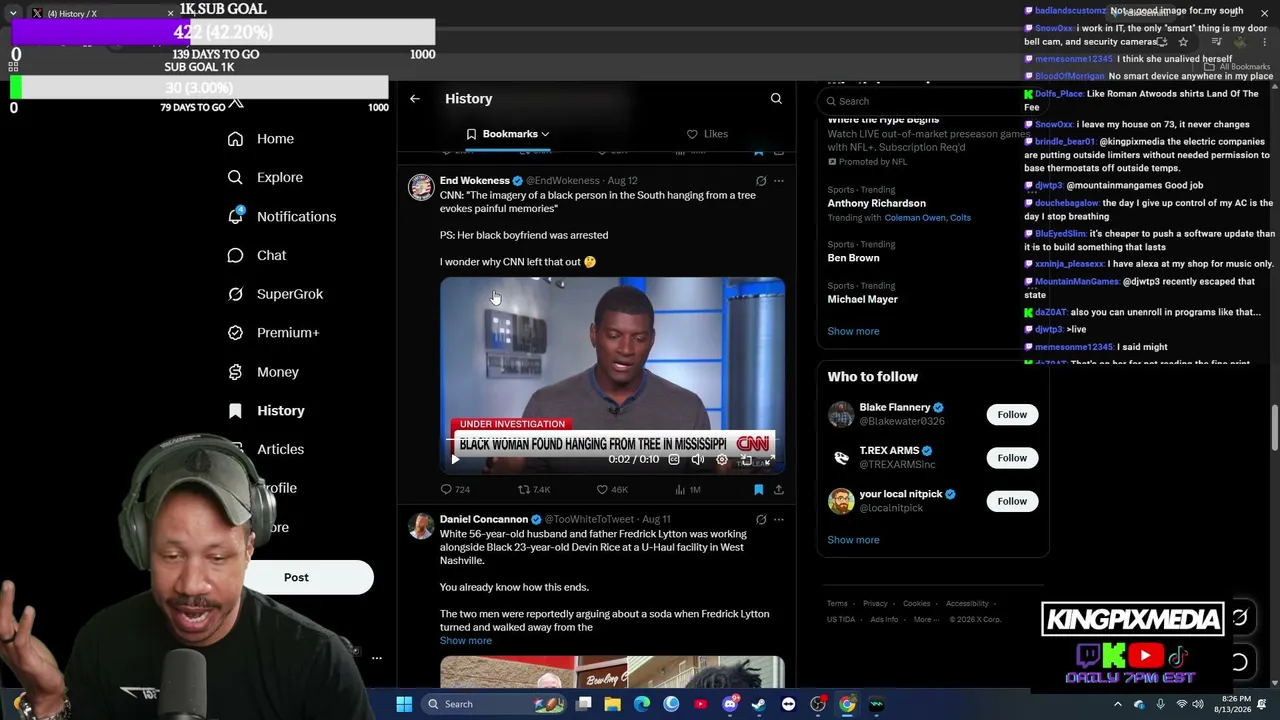Open SuperGrok icon in sidebar
This screenshot has width=1280, height=720.
click(x=235, y=294)
